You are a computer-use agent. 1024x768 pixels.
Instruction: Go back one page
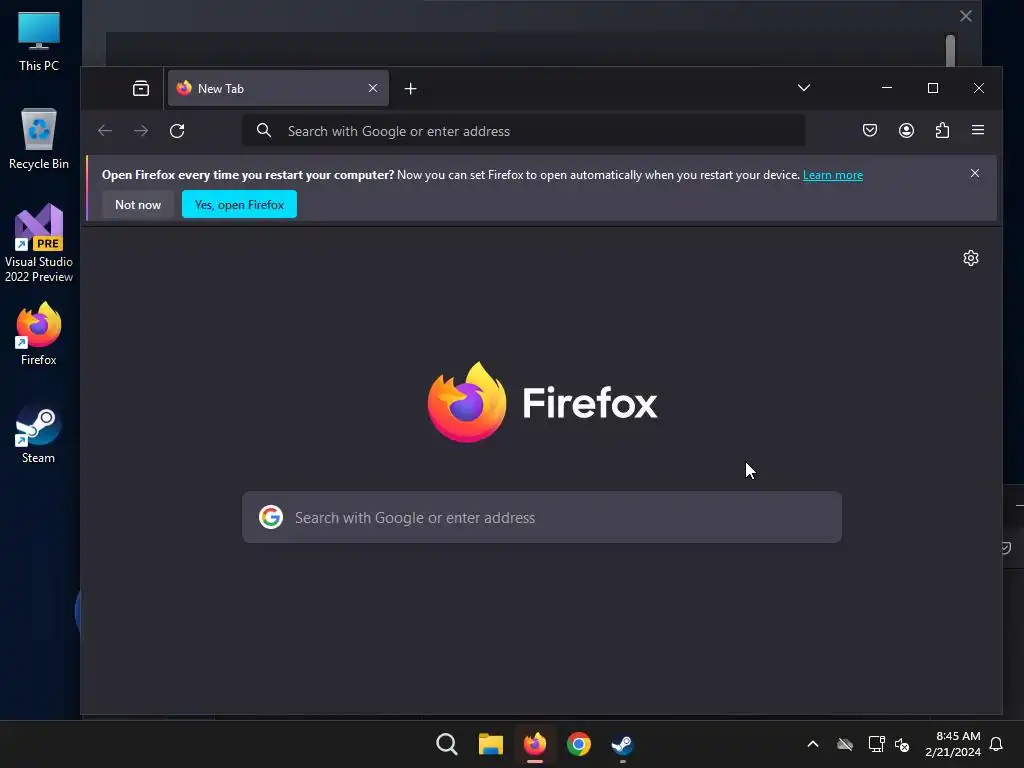(105, 131)
